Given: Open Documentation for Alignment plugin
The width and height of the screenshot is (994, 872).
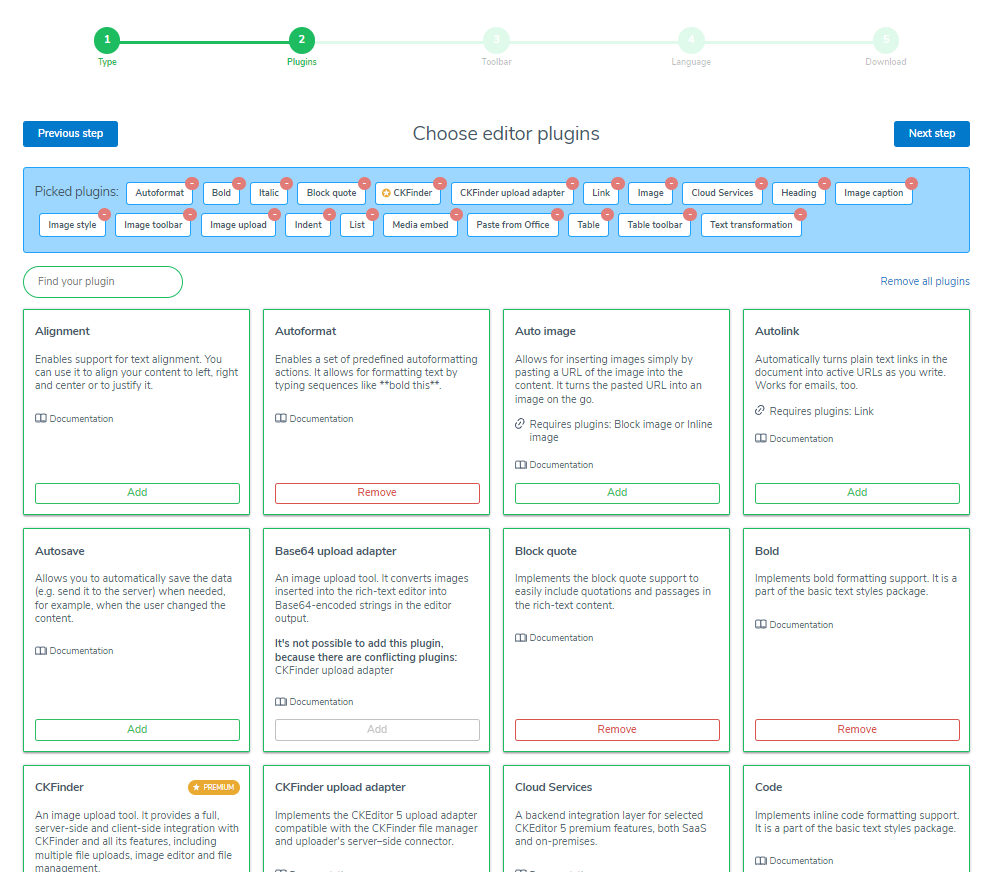Looking at the screenshot, I should [x=74, y=419].
